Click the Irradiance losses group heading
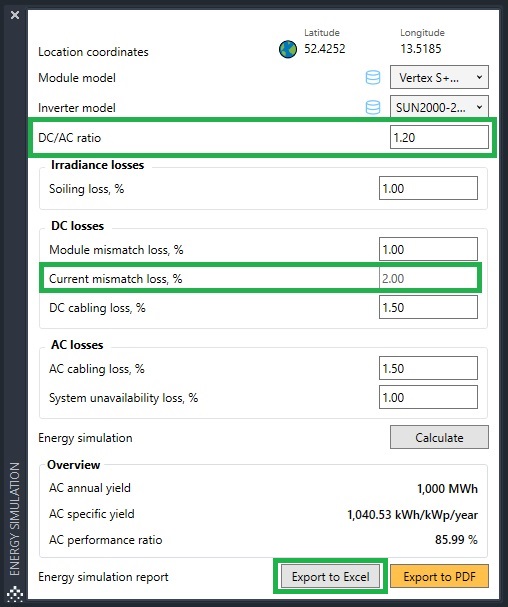 (x=98, y=165)
